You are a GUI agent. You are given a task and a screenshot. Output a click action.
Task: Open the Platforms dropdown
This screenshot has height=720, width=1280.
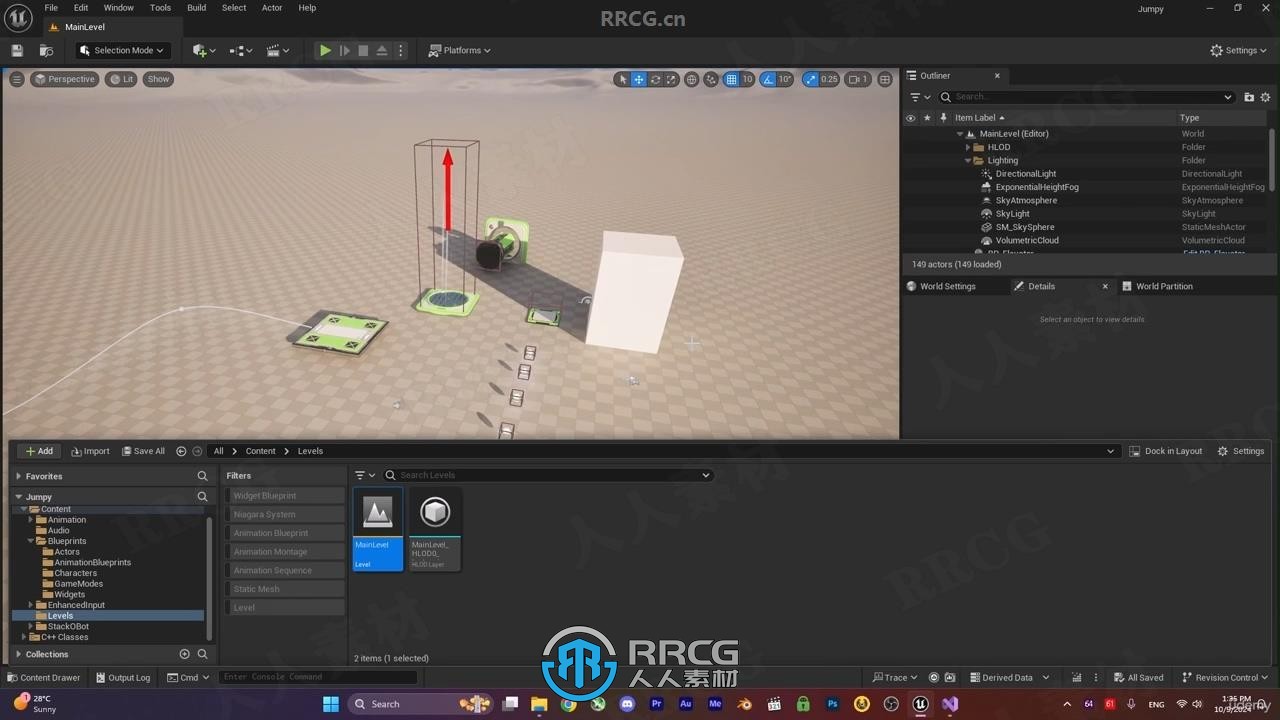[460, 50]
